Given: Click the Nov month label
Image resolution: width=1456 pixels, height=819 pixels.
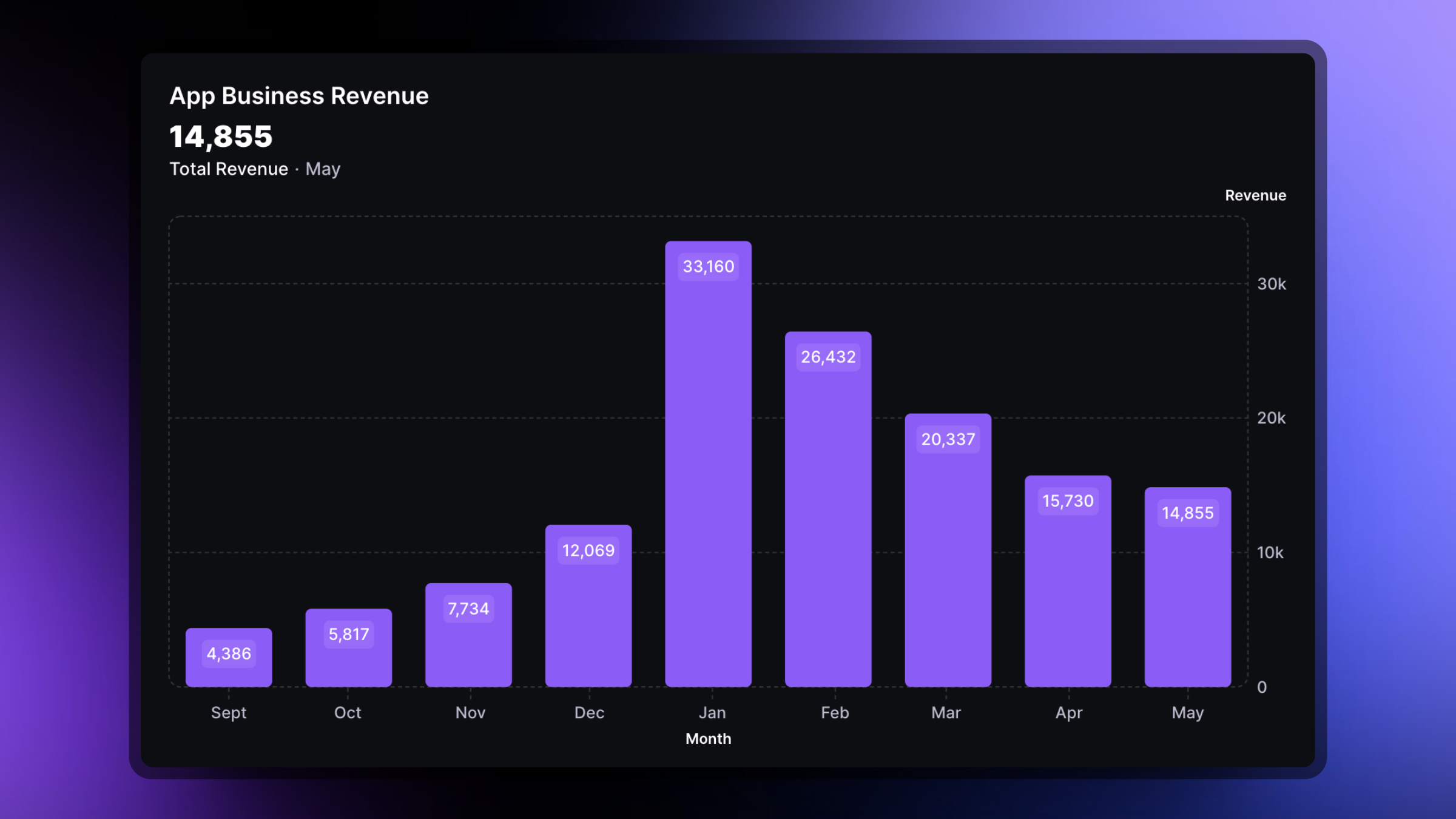Looking at the screenshot, I should (x=470, y=712).
